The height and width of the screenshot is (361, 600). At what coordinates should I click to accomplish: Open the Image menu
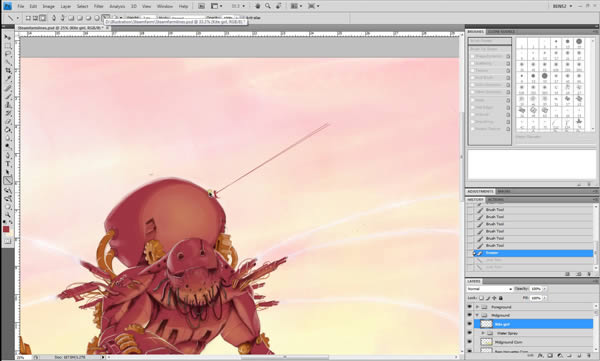click(x=48, y=7)
